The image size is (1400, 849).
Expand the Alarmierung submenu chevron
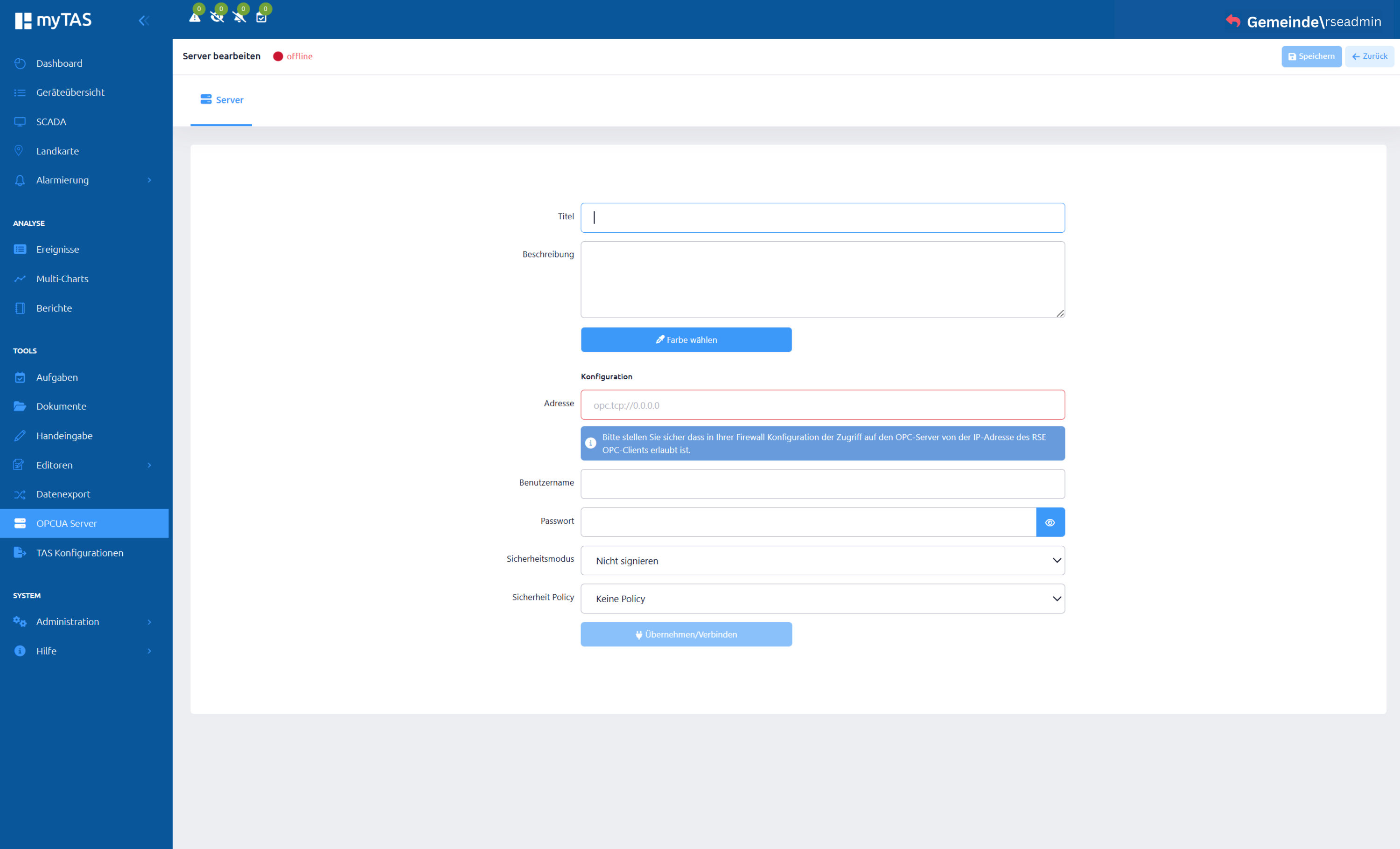pyautogui.click(x=149, y=180)
